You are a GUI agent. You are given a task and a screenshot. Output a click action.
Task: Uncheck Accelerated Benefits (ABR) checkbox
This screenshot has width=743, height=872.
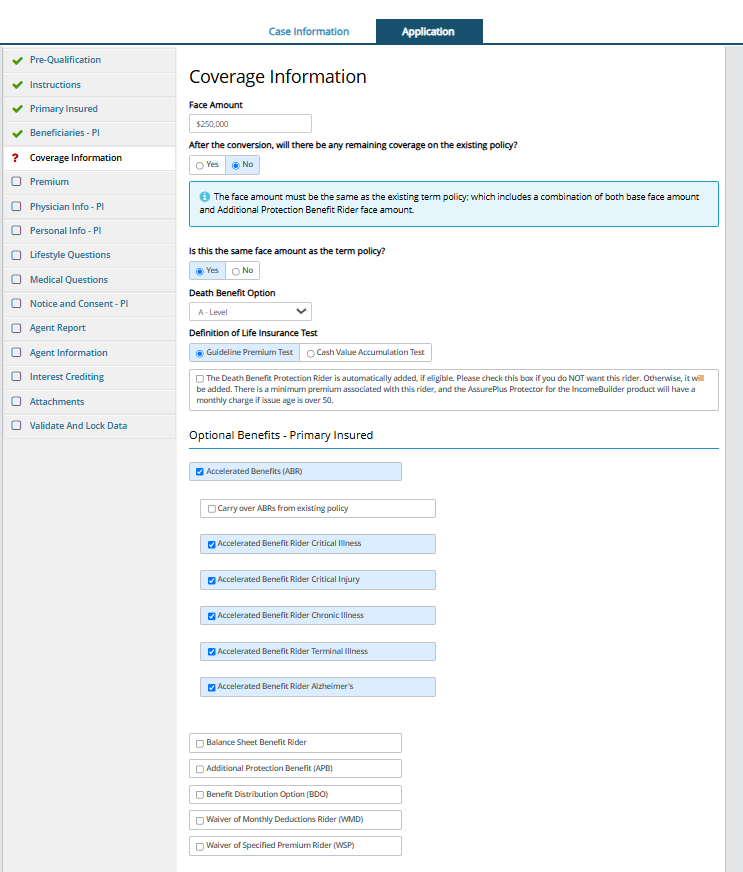[x=200, y=472]
